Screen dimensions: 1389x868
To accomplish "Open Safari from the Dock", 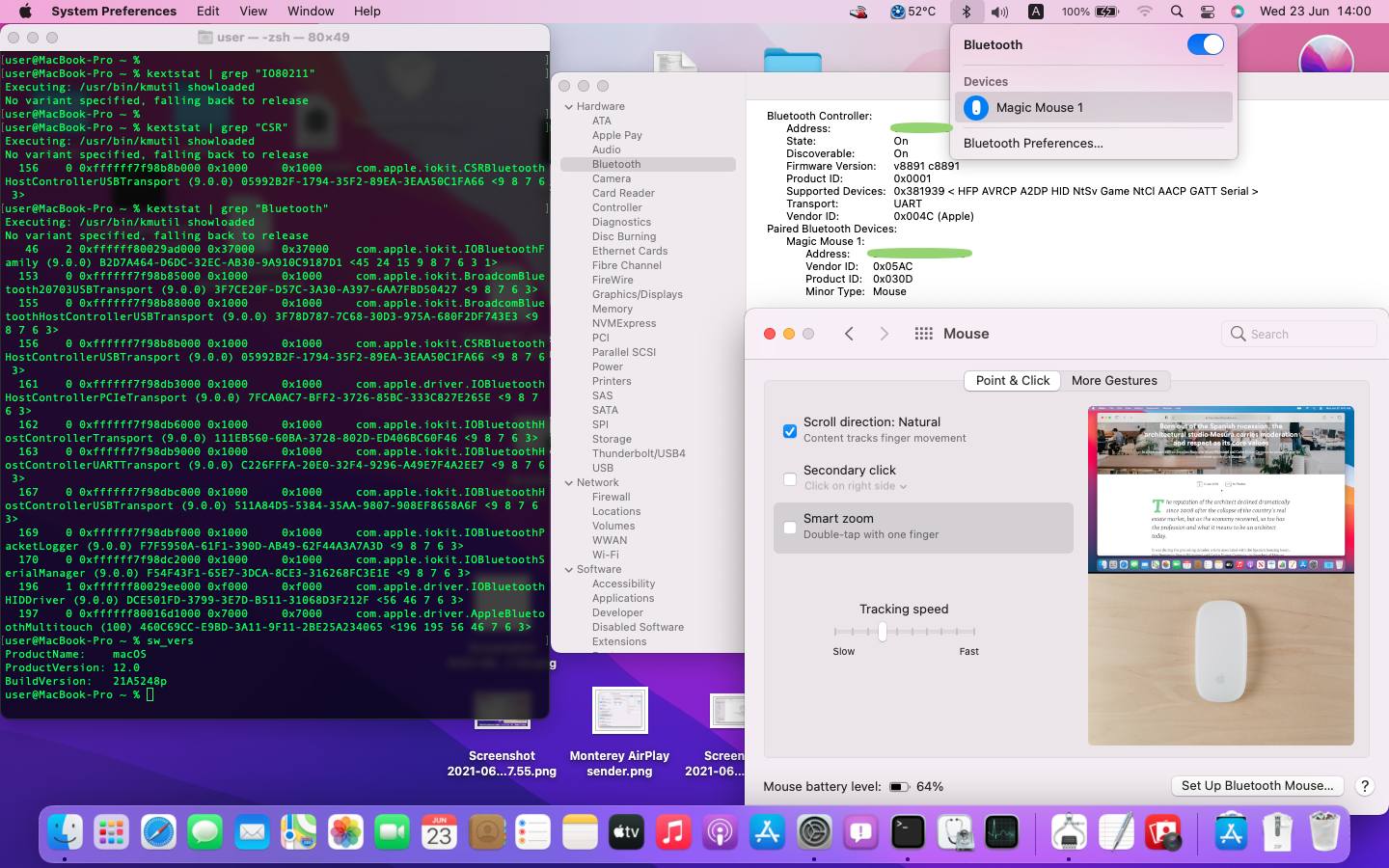I will (158, 832).
